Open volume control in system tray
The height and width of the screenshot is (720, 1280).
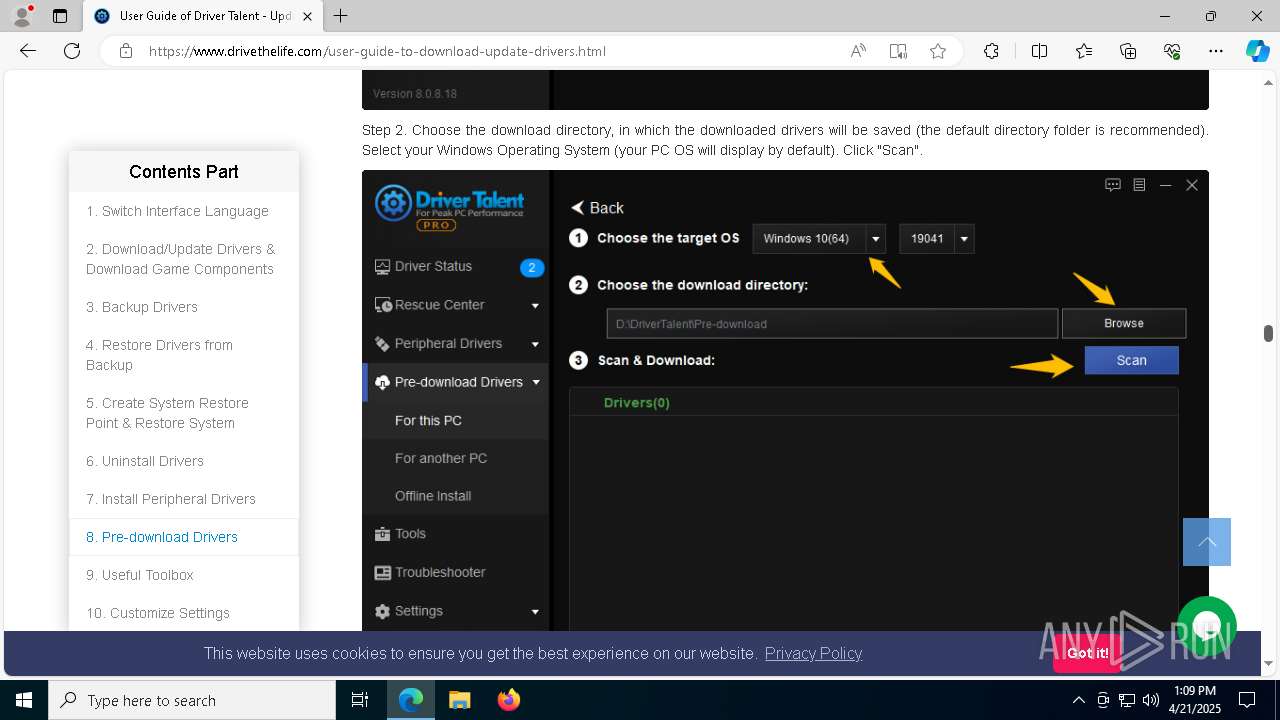tap(1150, 700)
